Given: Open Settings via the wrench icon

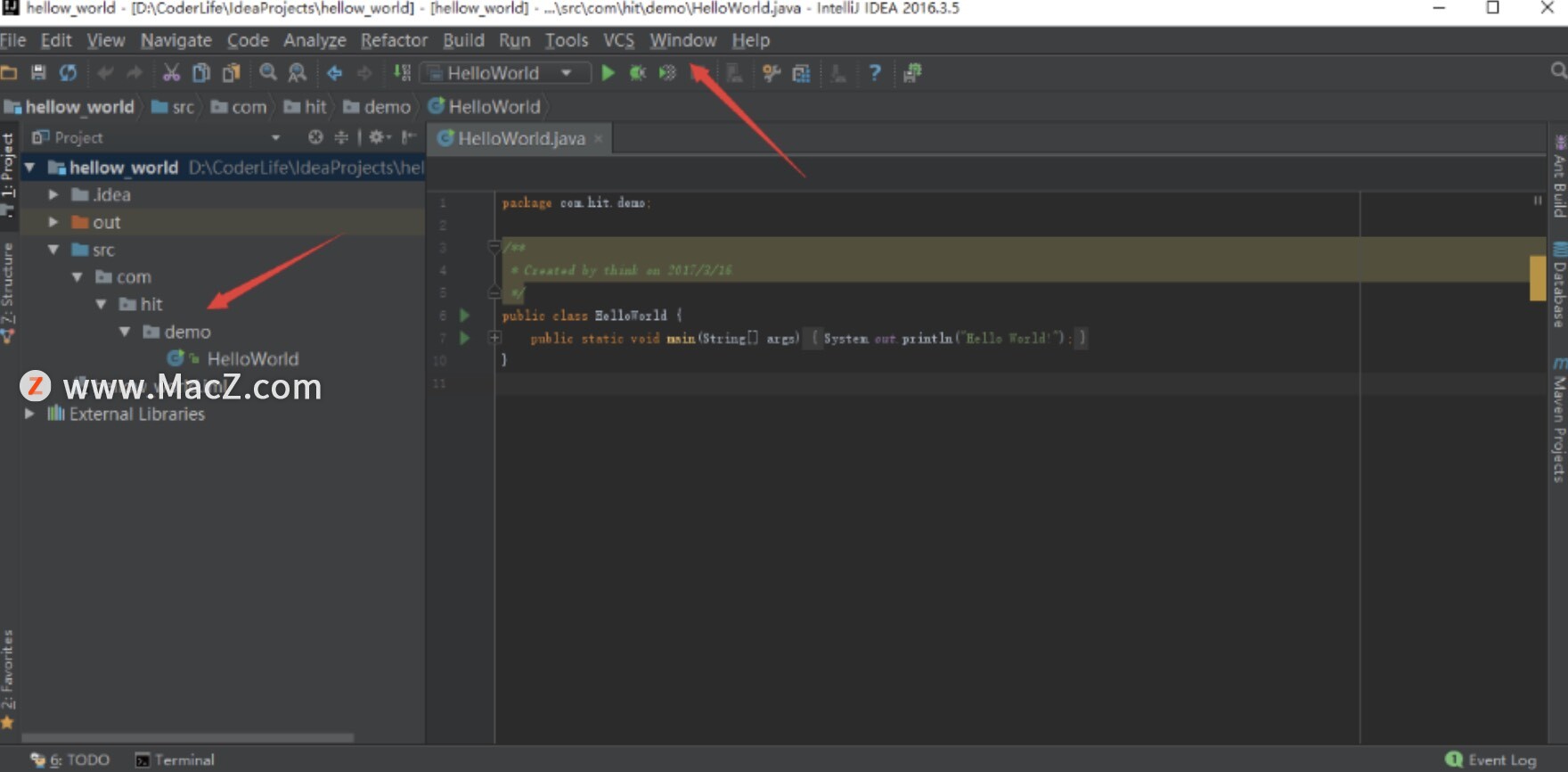Looking at the screenshot, I should (x=772, y=73).
